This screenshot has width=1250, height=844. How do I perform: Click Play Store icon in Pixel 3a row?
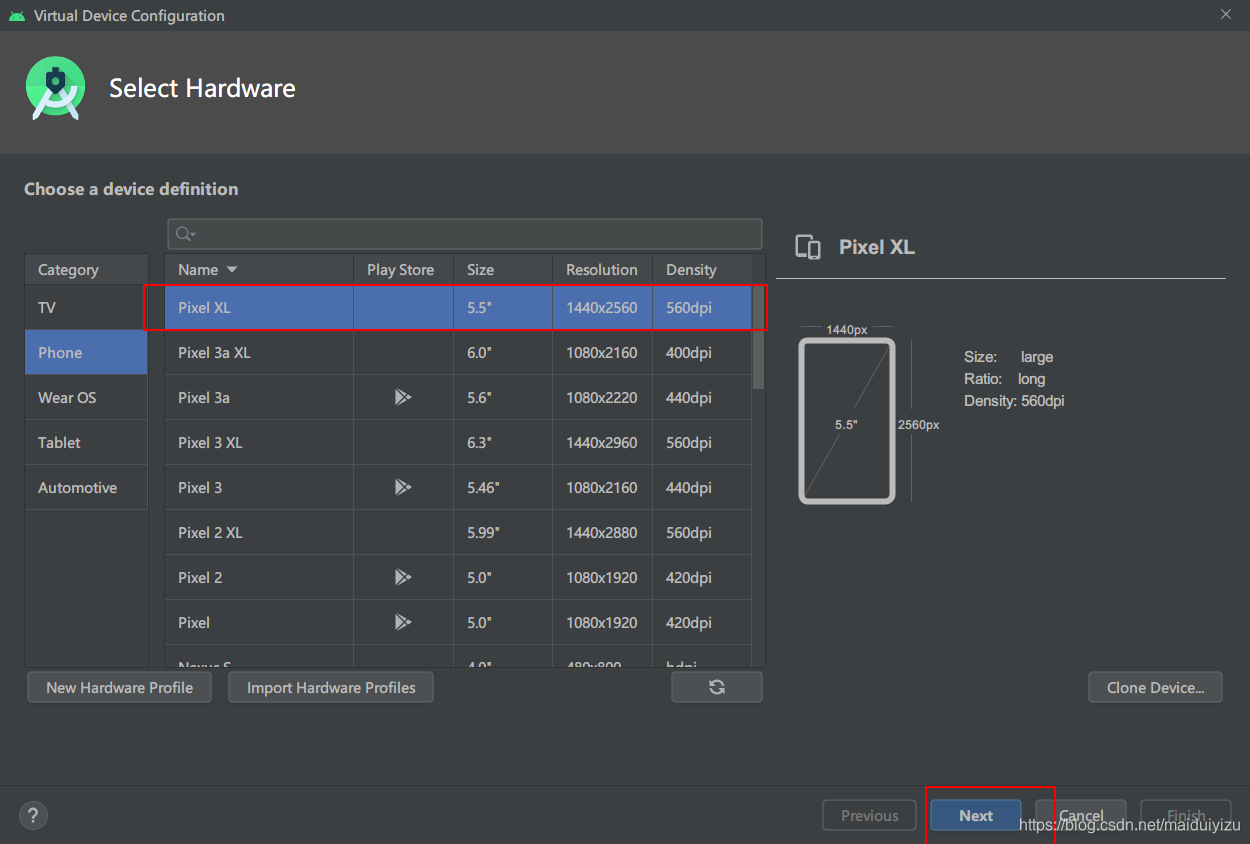coord(402,397)
